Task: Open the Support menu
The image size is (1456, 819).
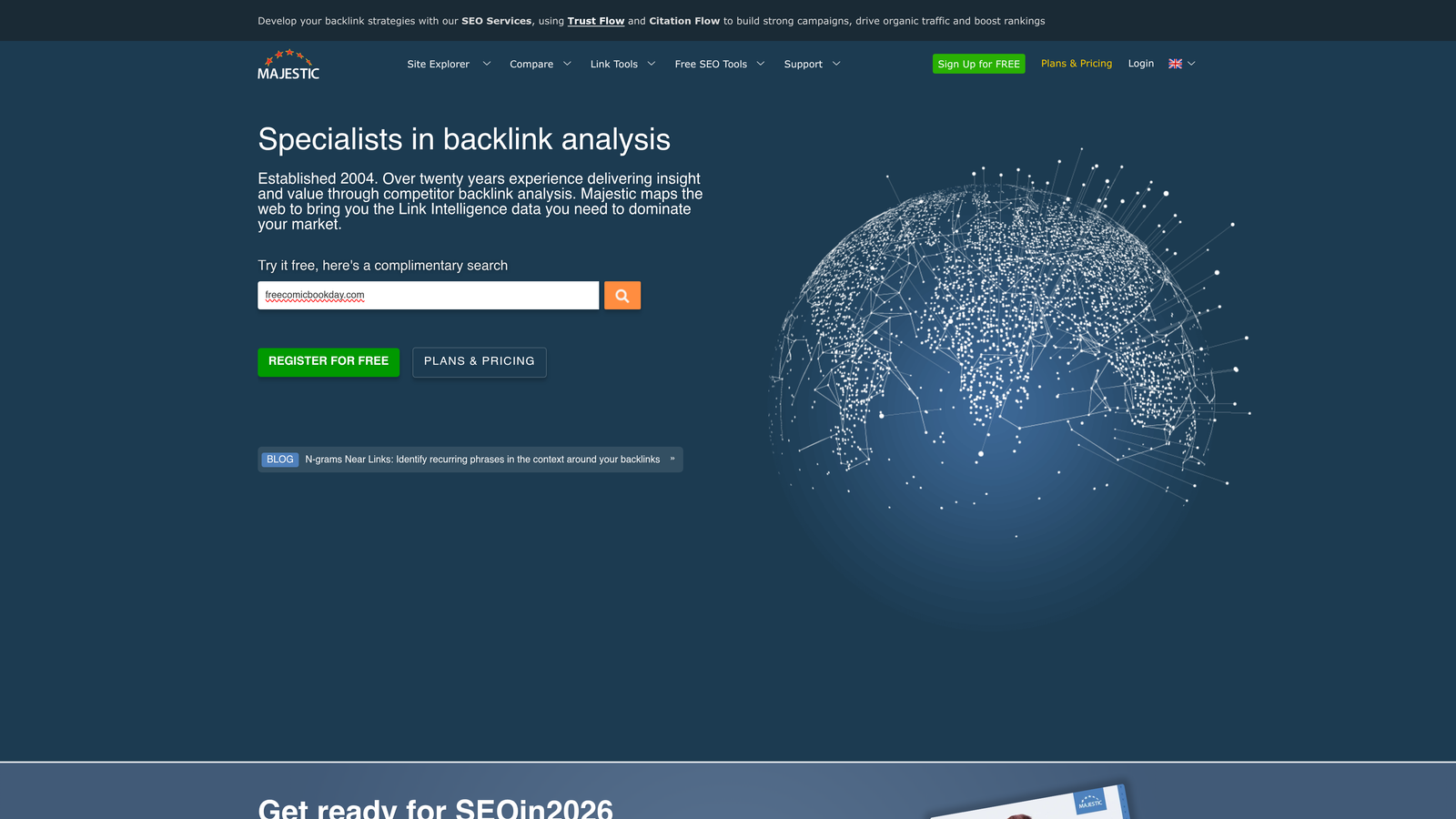Action: point(803,65)
